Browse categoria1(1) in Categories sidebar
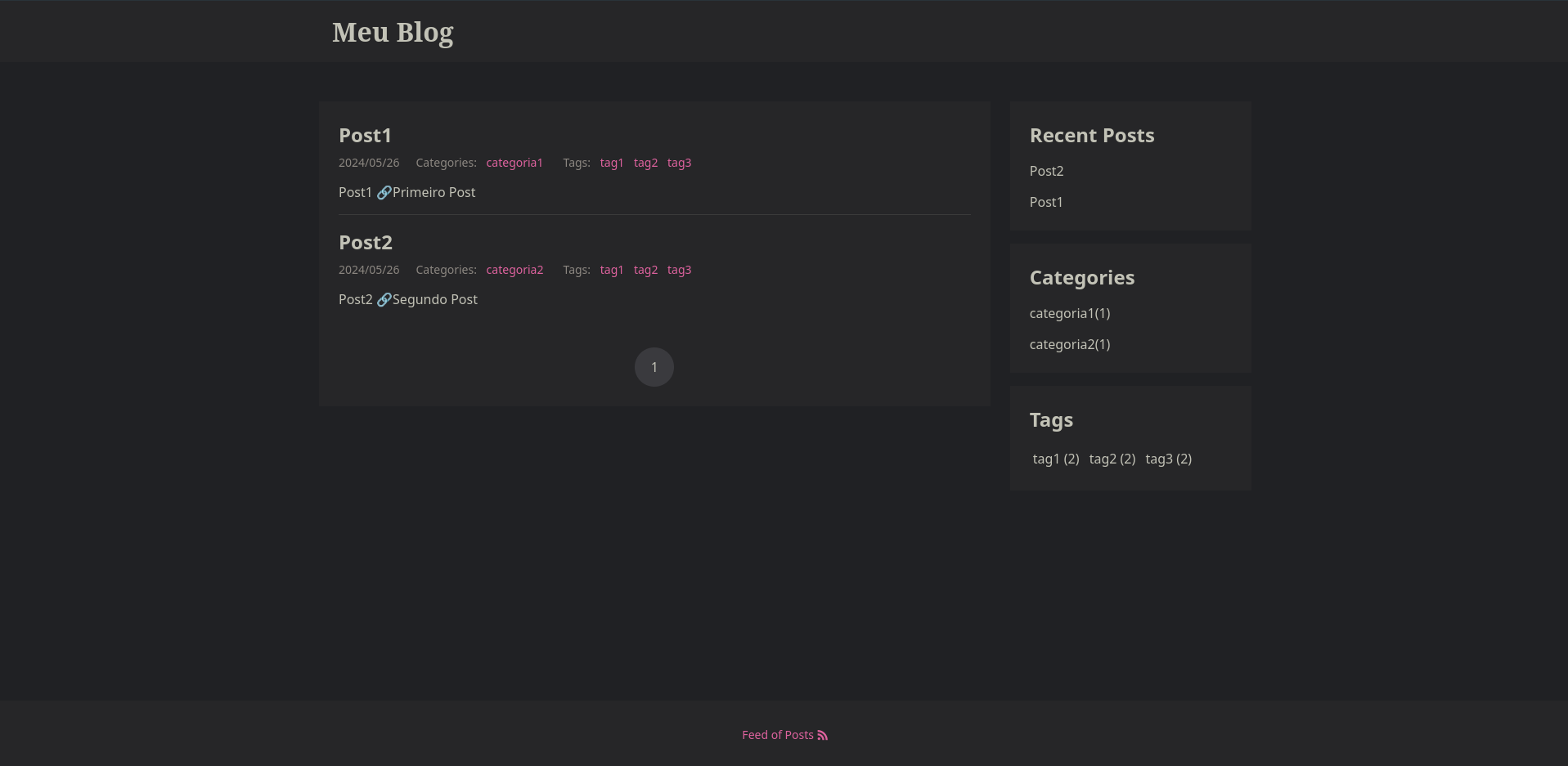The image size is (1568, 766). 1070,313
